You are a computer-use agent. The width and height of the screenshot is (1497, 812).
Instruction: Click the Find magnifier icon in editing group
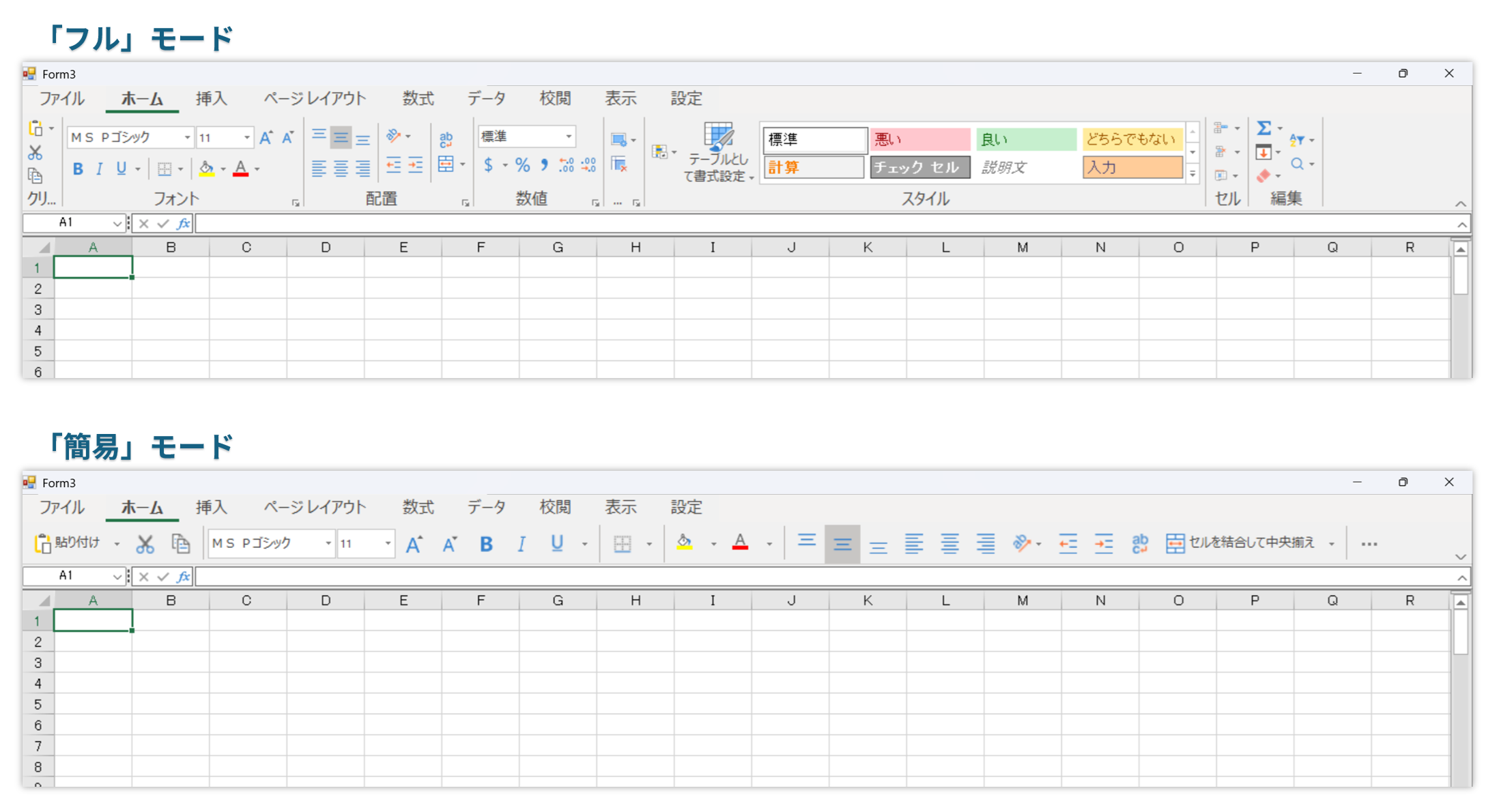point(1297,164)
